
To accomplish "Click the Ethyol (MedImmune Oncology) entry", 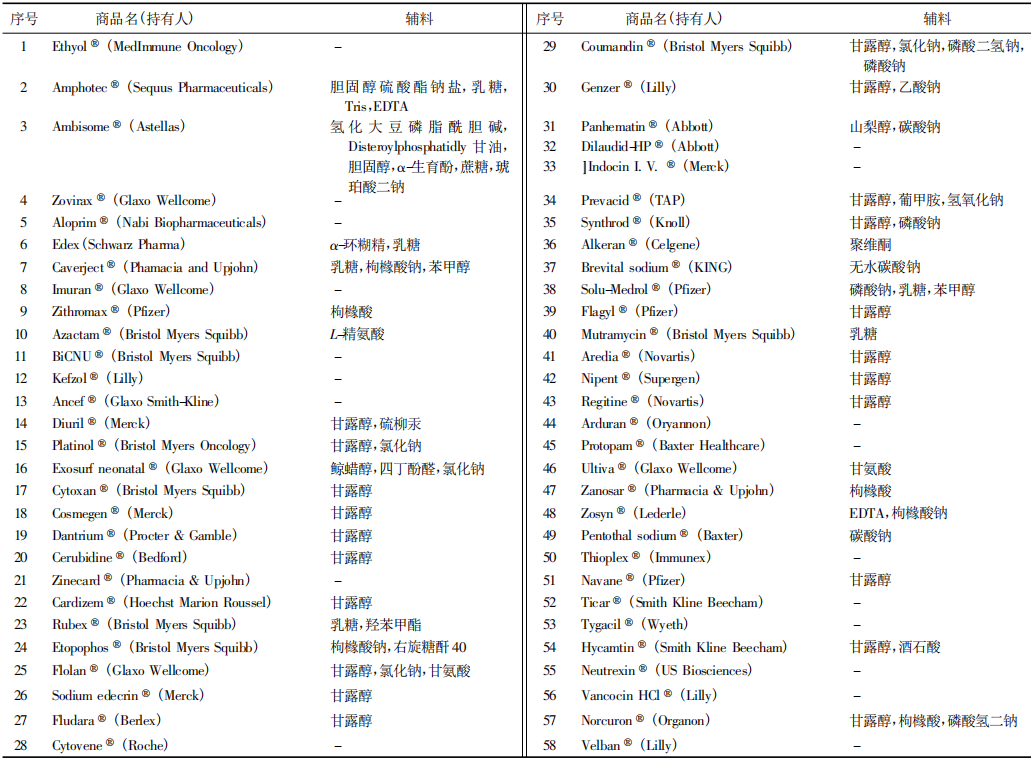I will (147, 47).
